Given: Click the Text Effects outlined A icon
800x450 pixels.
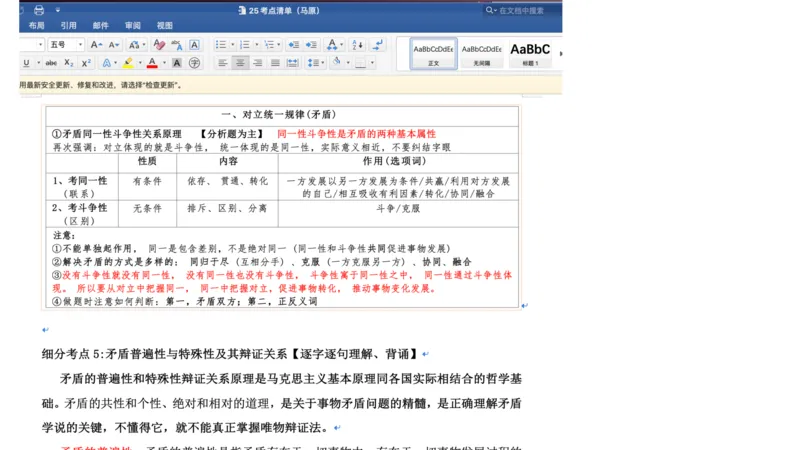Looking at the screenshot, I should pos(106,63).
